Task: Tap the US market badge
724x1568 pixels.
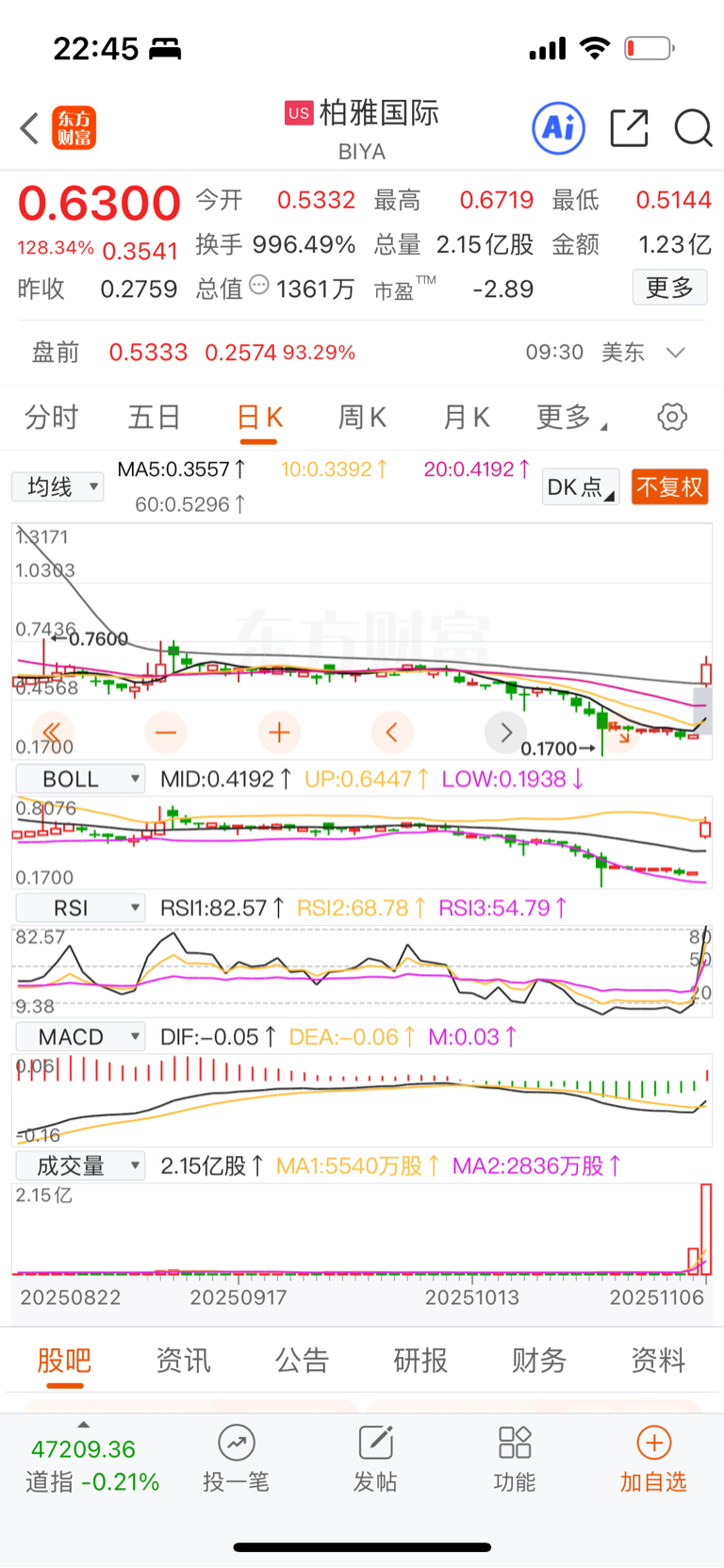Action: 299,113
